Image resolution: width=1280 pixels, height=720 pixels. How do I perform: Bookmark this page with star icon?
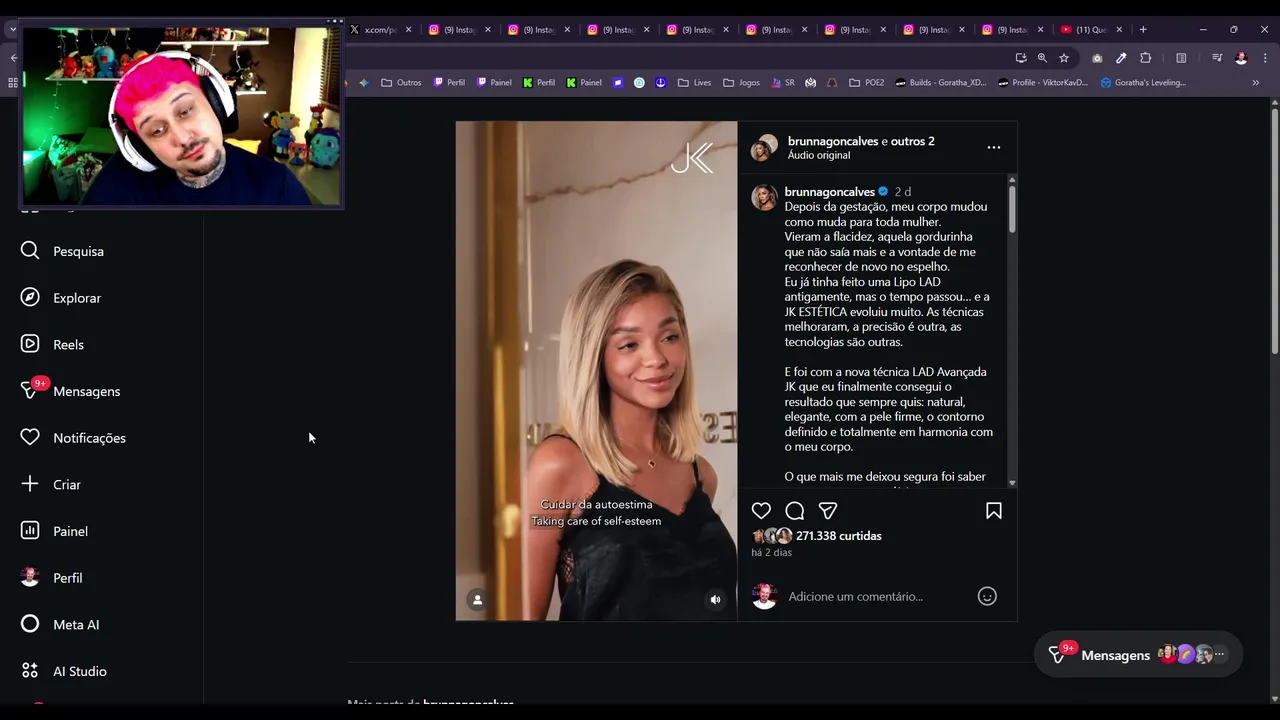(1064, 58)
